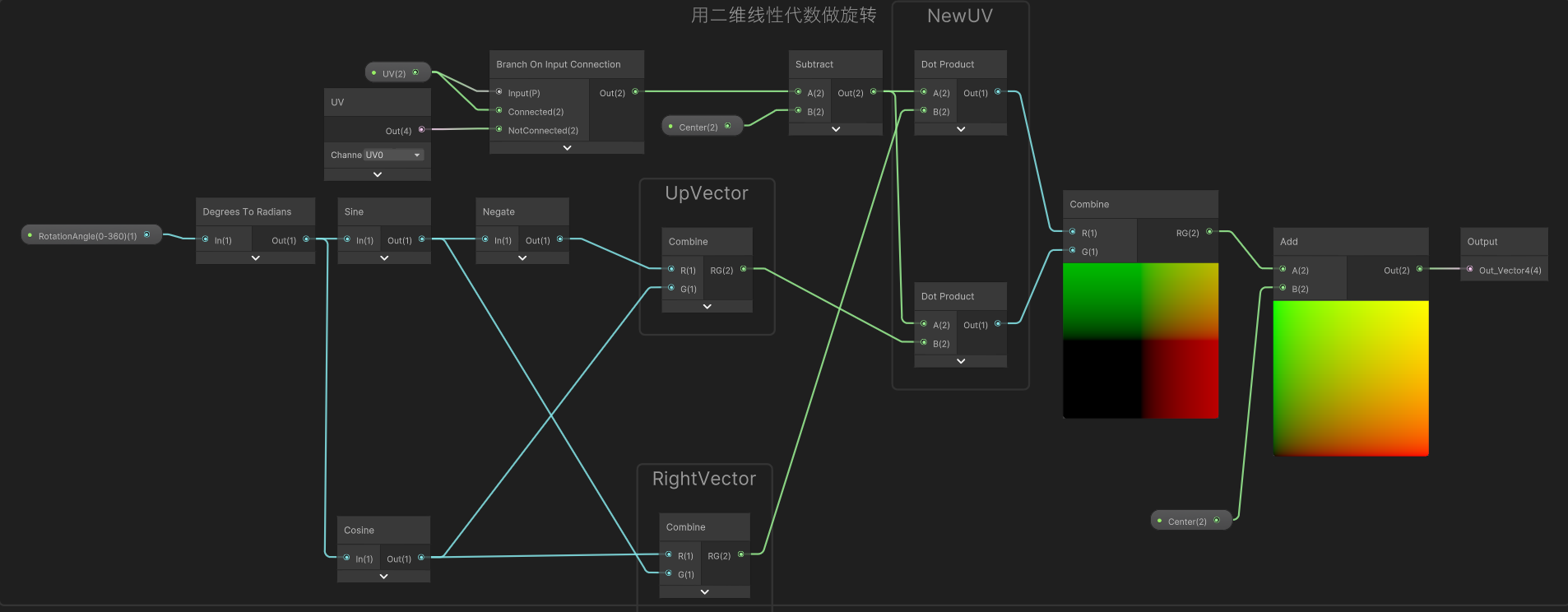Select the Center(2) property near Subtract

(x=702, y=127)
